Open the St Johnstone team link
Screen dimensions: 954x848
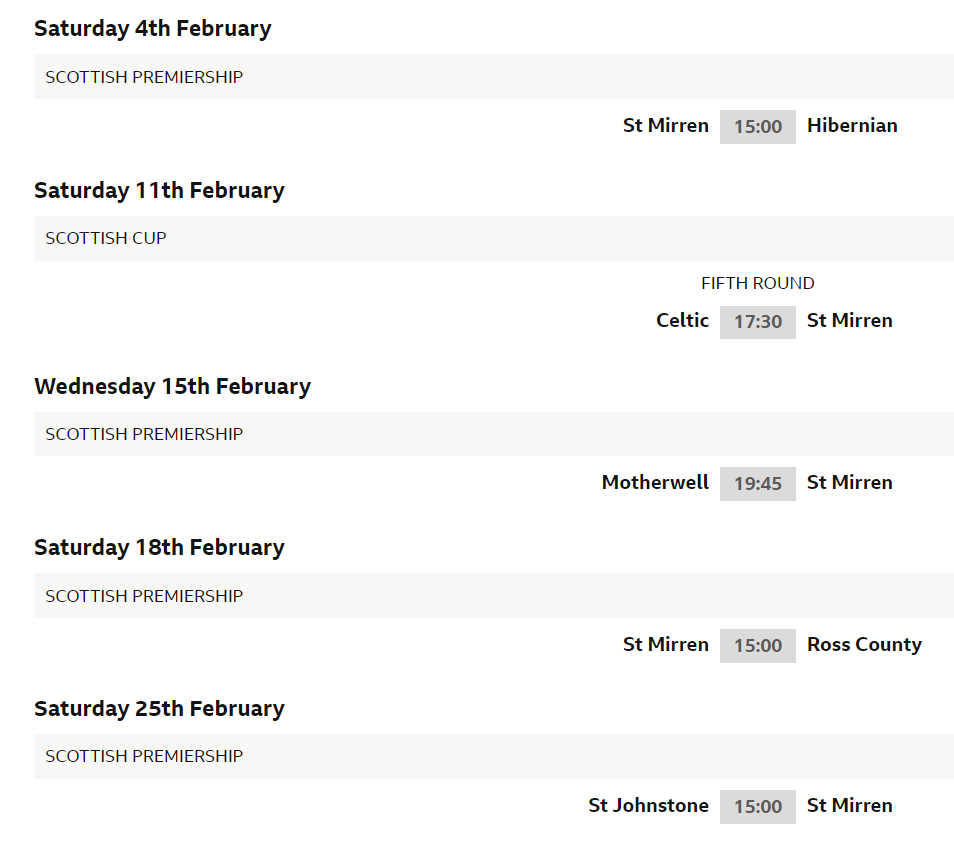[648, 806]
